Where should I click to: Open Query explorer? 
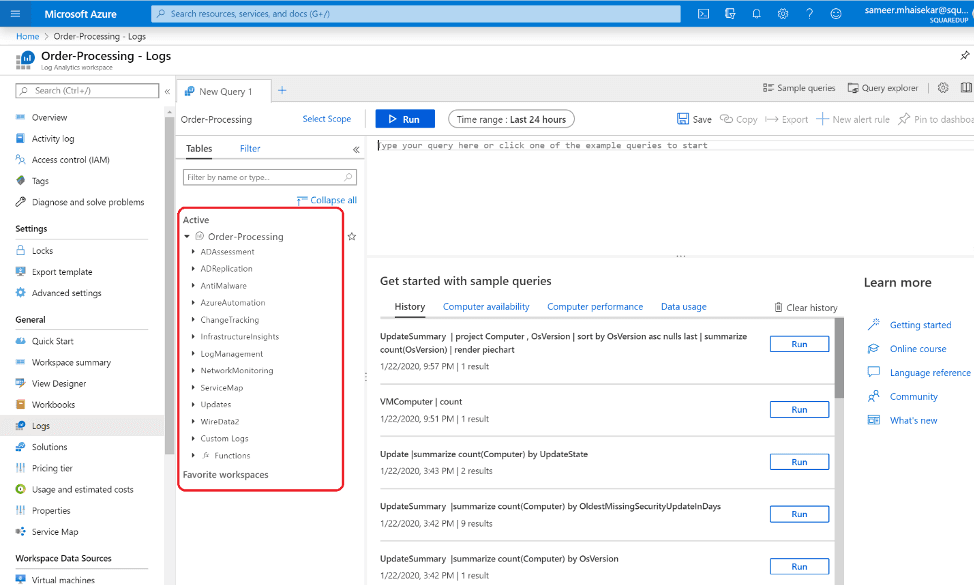881,88
